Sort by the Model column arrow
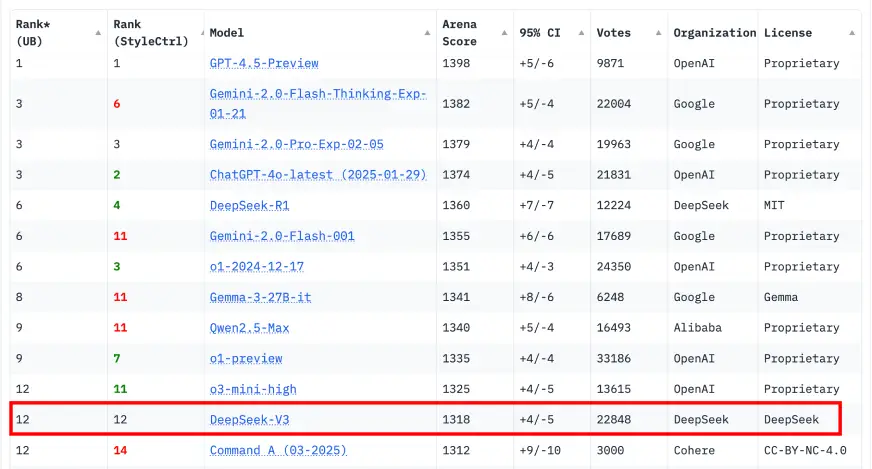 click(x=427, y=33)
